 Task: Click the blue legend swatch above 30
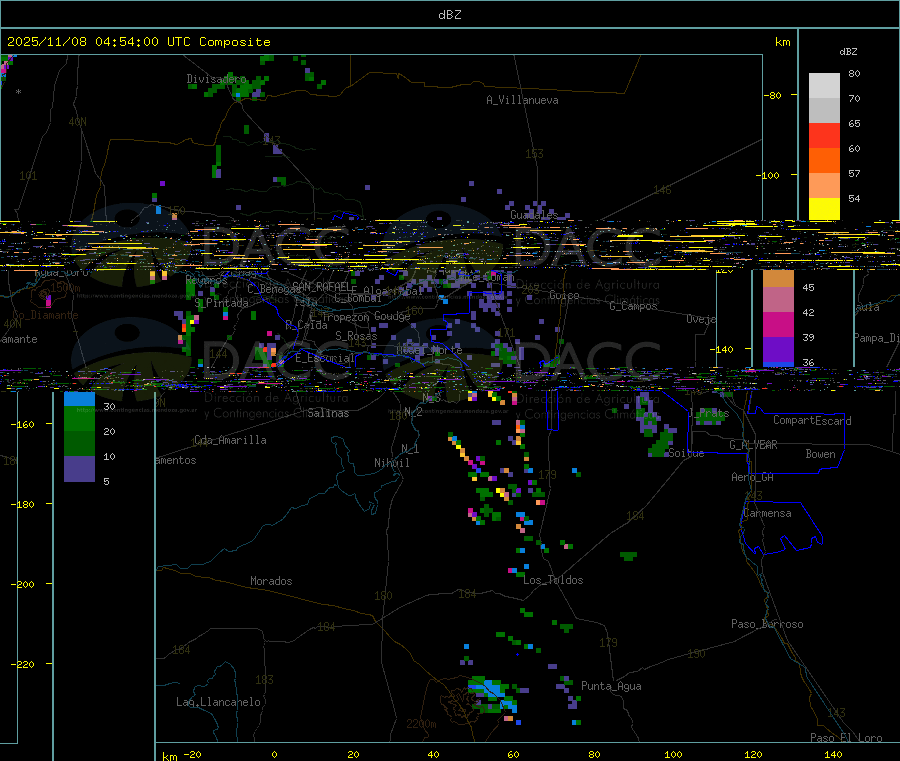click(79, 399)
